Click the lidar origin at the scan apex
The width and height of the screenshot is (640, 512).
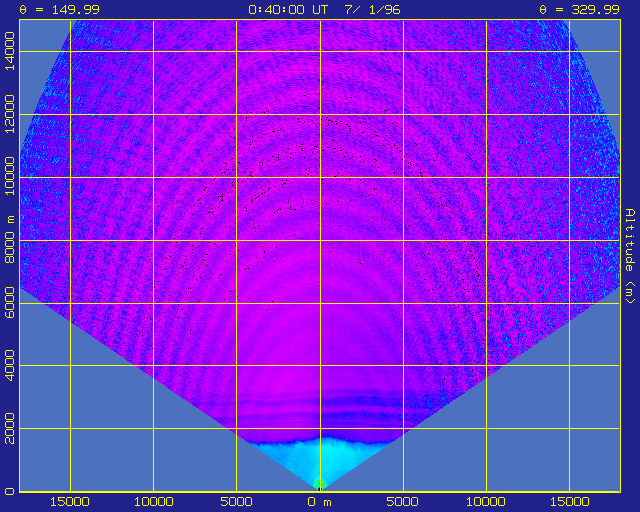(320, 488)
